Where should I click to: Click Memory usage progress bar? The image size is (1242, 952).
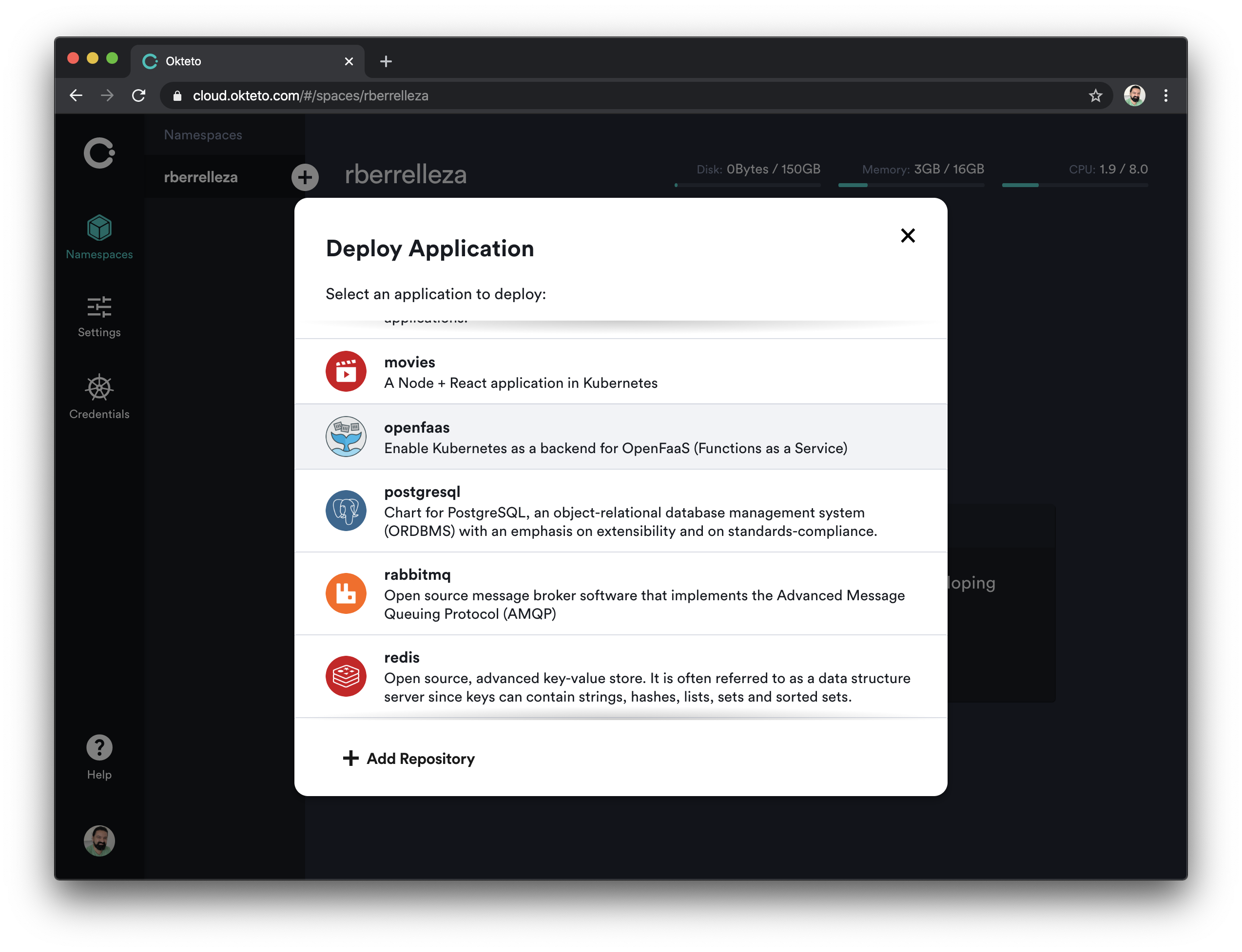(911, 185)
